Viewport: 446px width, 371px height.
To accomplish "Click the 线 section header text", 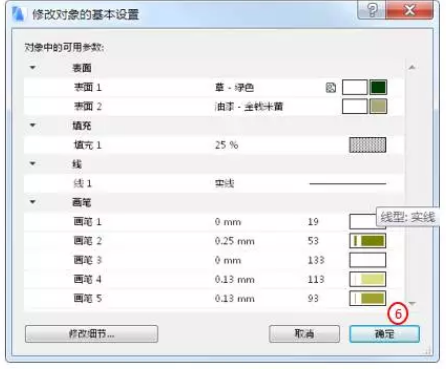I will (x=77, y=164).
